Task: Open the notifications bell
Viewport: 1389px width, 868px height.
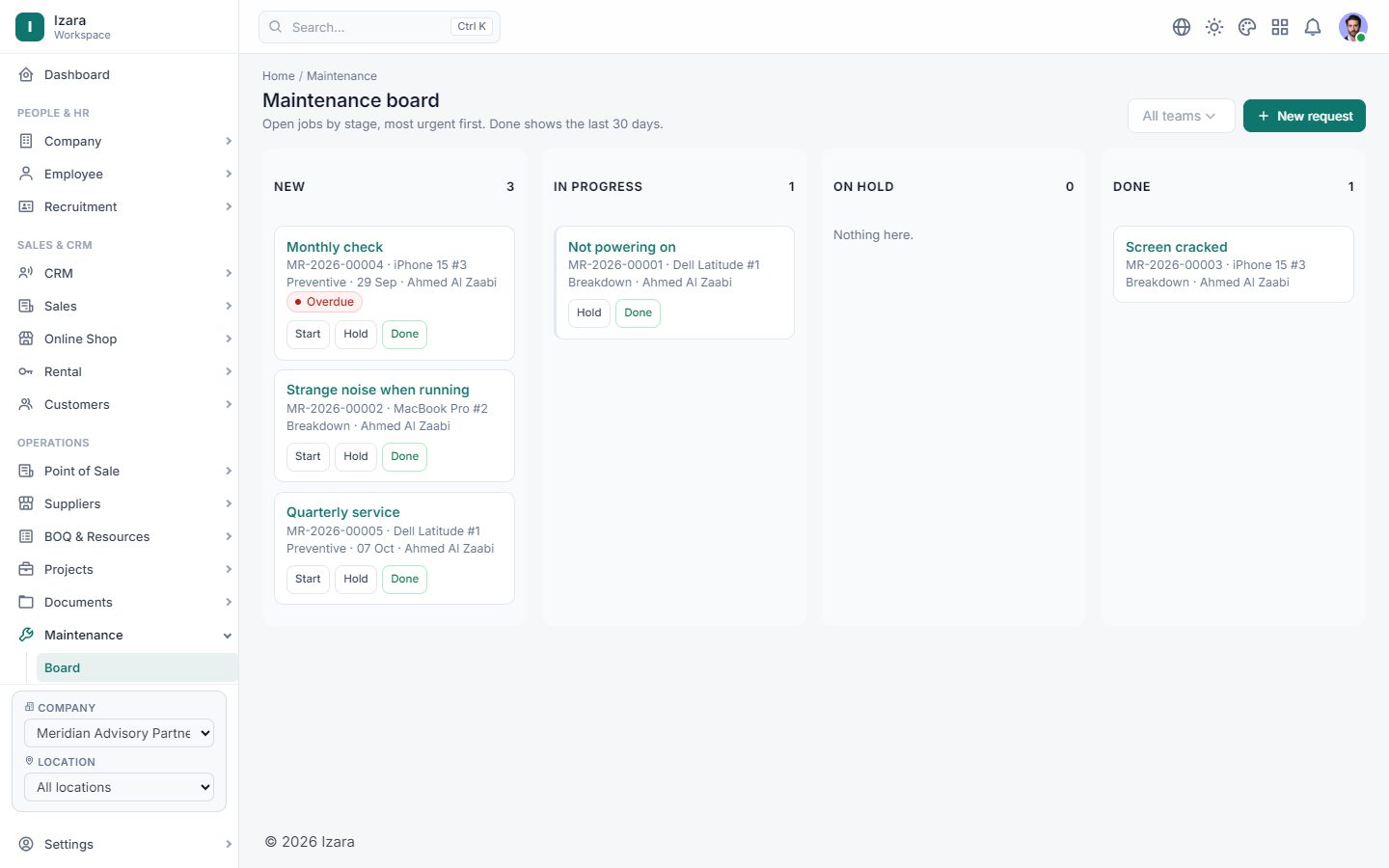Action: [x=1313, y=27]
